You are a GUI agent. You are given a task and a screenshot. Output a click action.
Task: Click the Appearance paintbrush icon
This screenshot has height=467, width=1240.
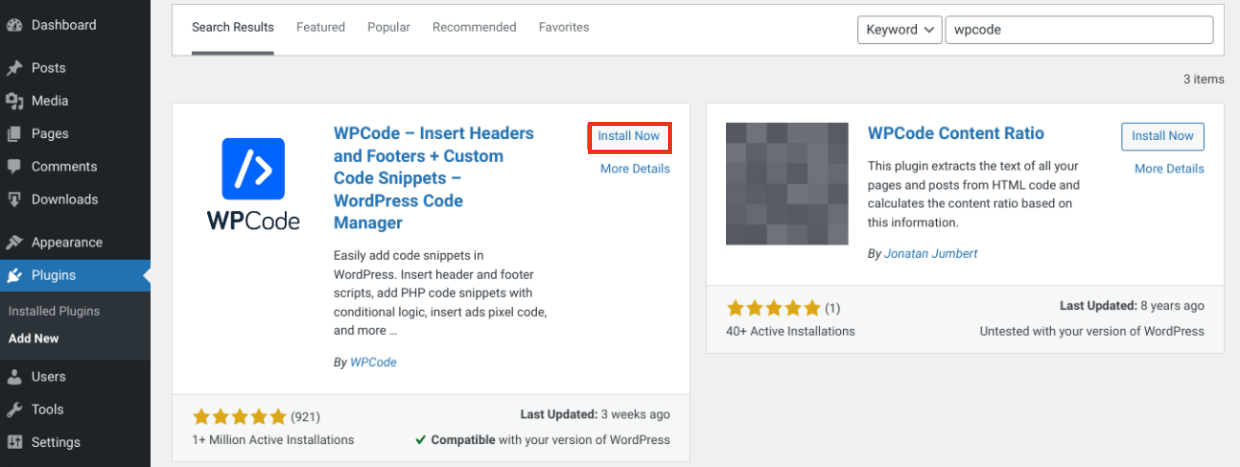[x=14, y=243]
